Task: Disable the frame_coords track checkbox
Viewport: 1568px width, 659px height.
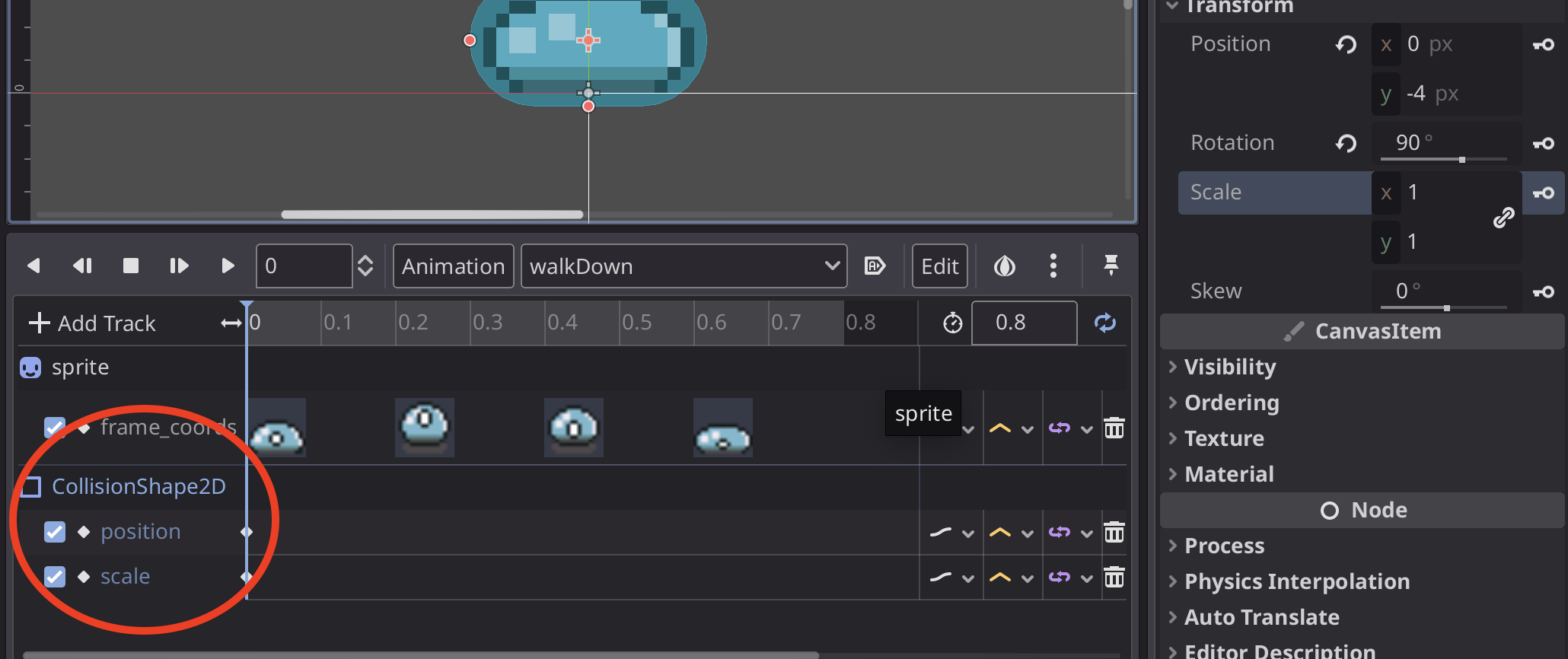Action: click(x=55, y=428)
